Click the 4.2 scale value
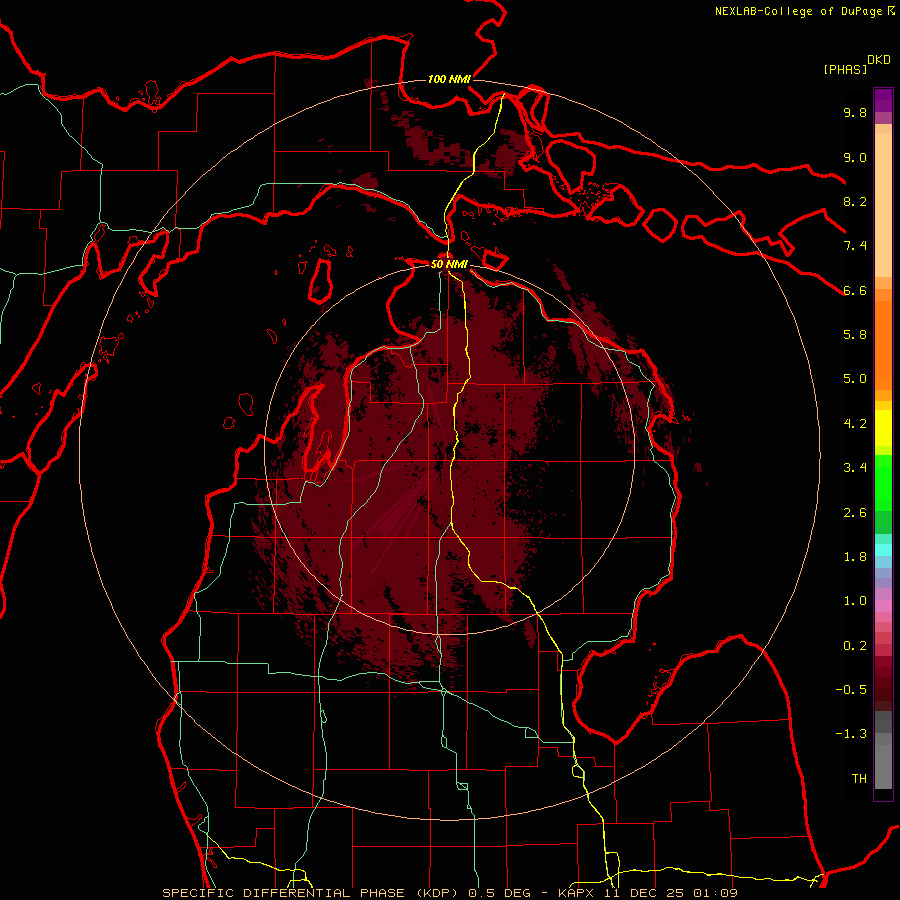The height and width of the screenshot is (900, 900). 855,424
